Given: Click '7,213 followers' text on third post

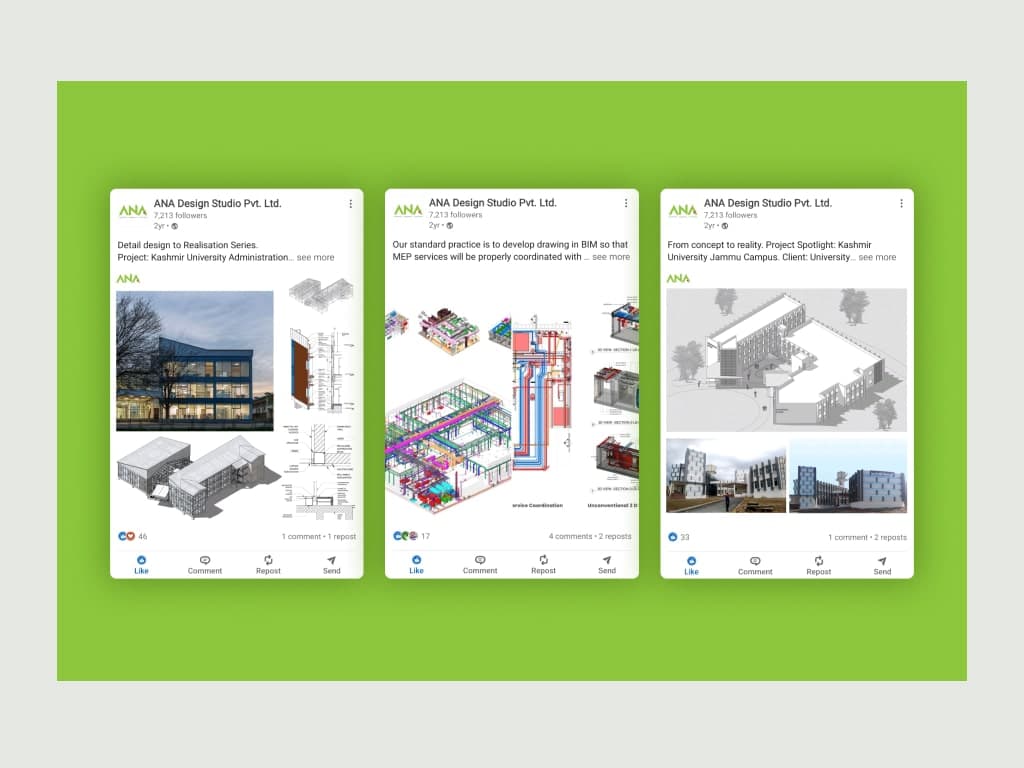Looking at the screenshot, I should [x=730, y=215].
